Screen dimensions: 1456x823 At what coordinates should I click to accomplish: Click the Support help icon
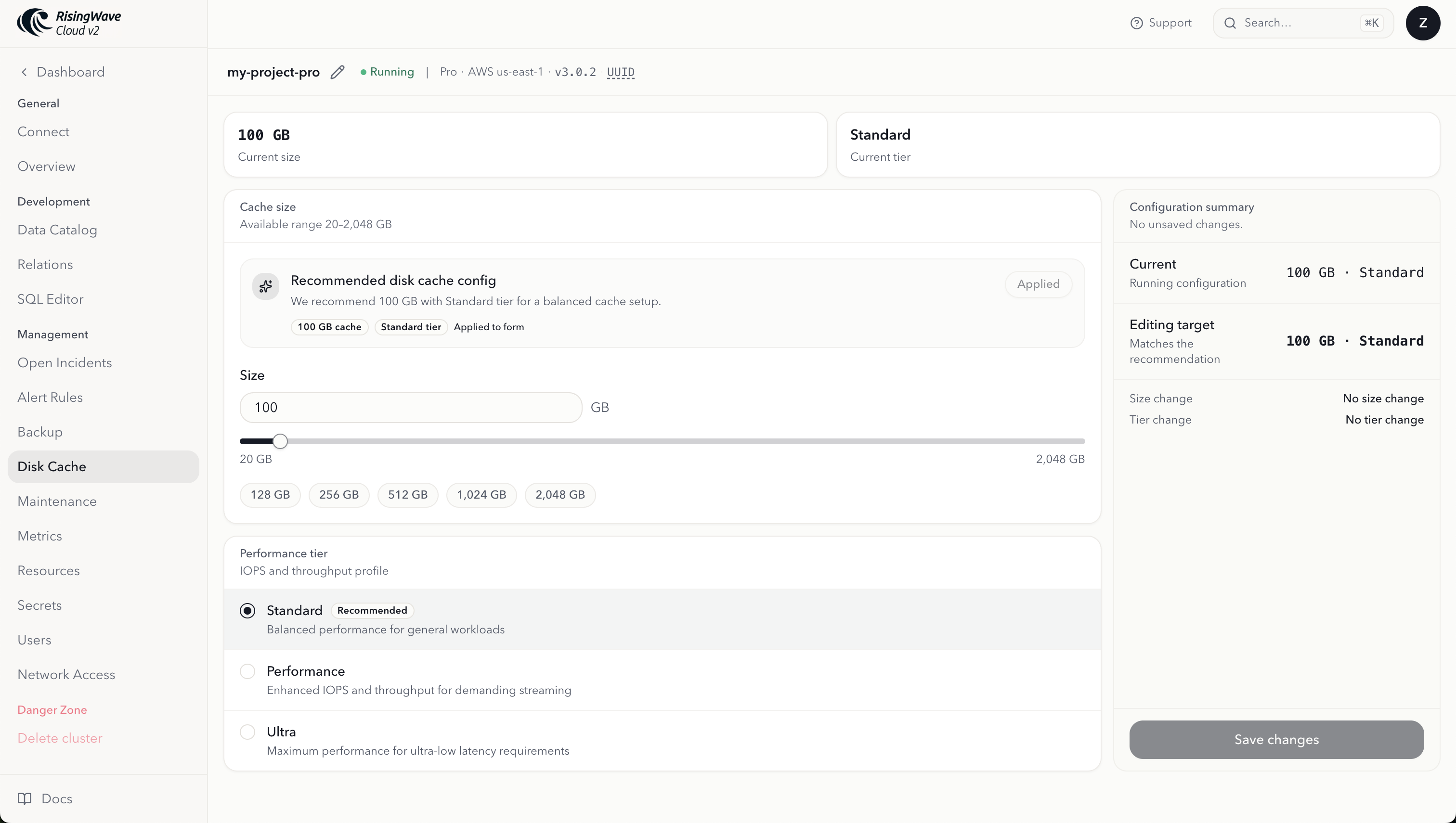[1136, 23]
